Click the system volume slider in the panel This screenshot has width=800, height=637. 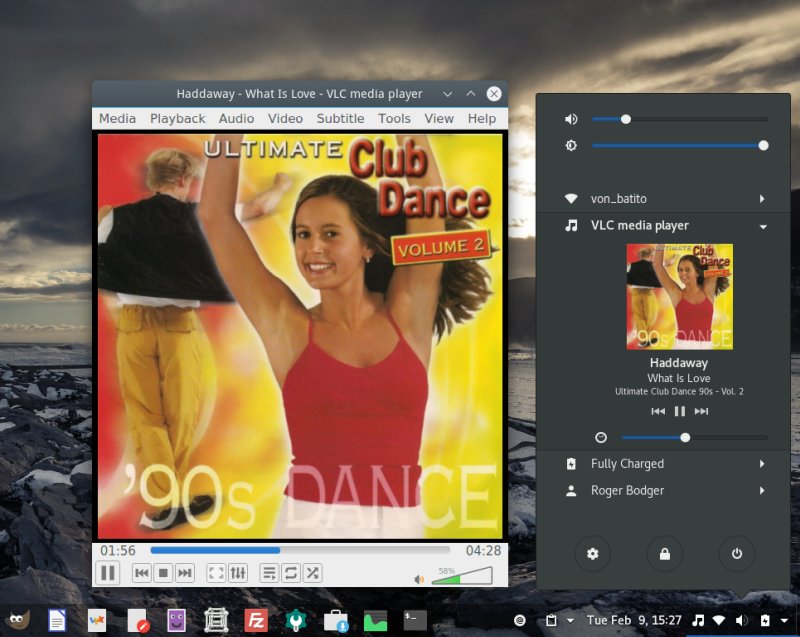[680, 119]
